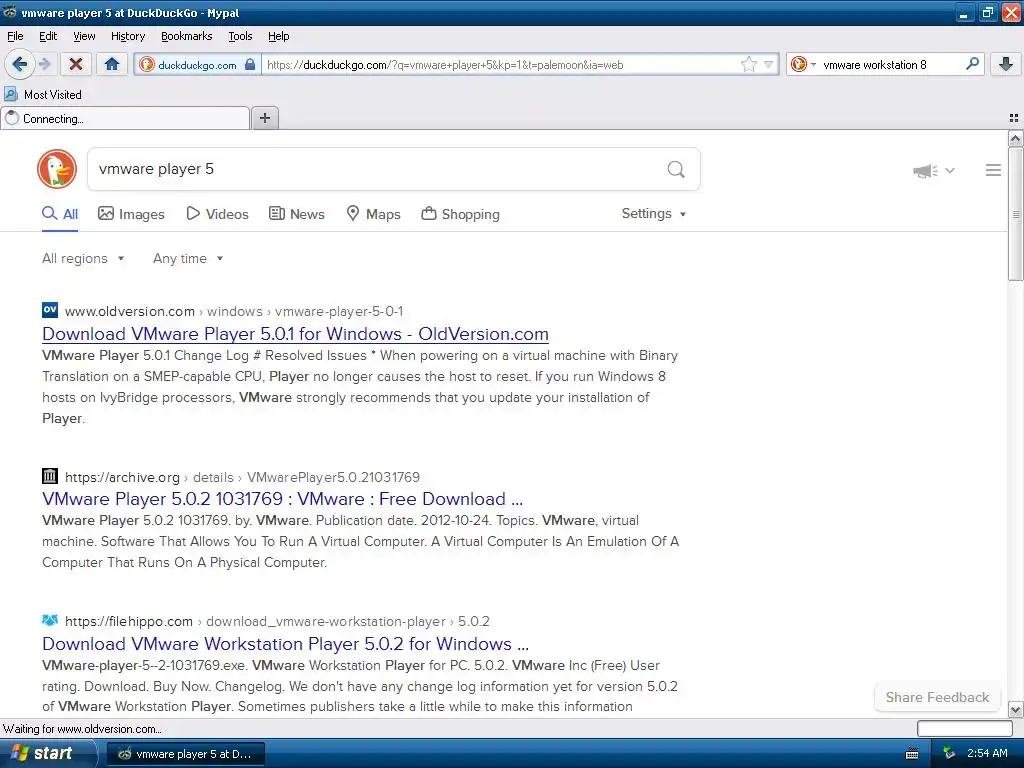This screenshot has width=1024, height=768.
Task: Open the Downloads arrow button
Action: click(1006, 64)
